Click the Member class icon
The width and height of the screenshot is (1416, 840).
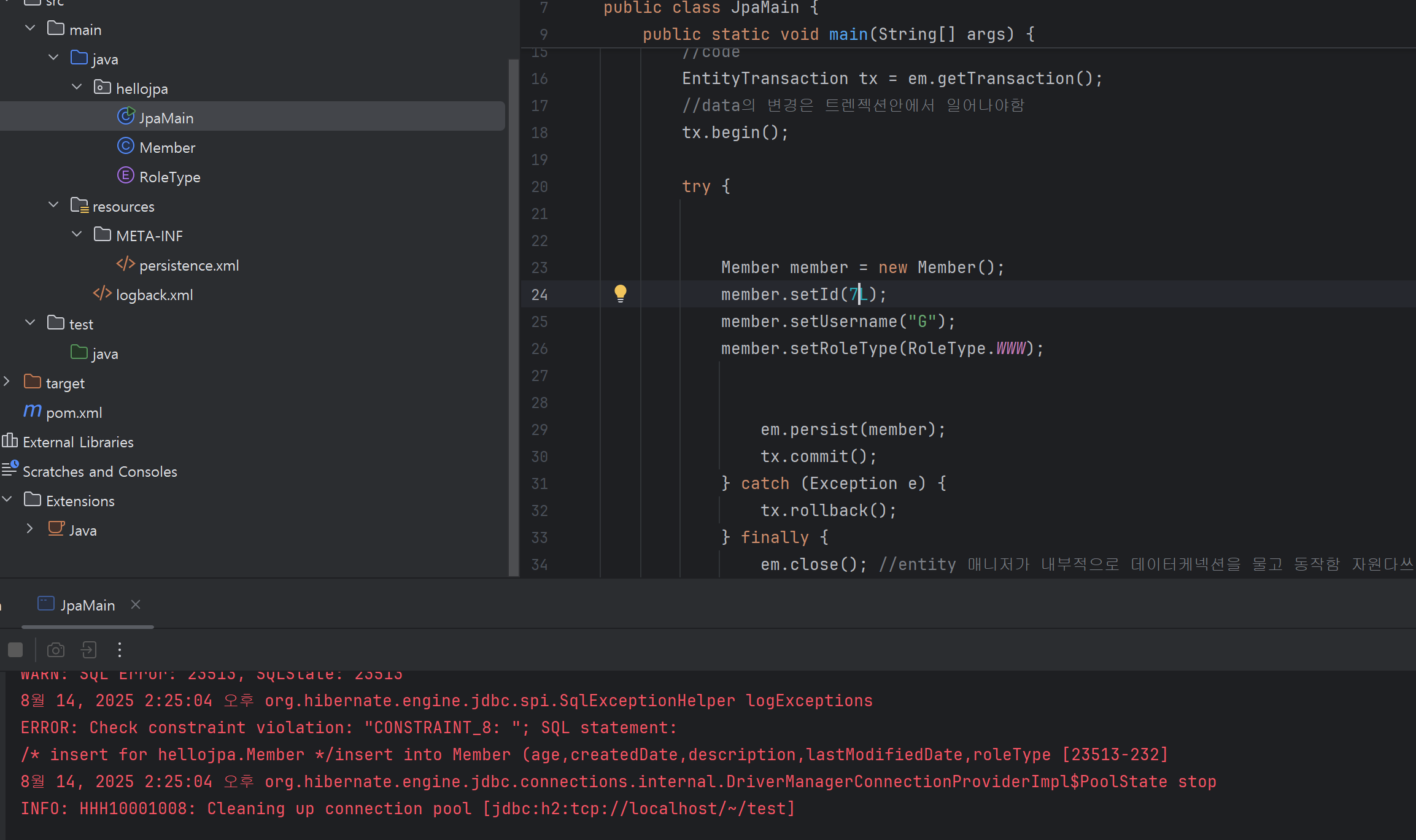126,146
